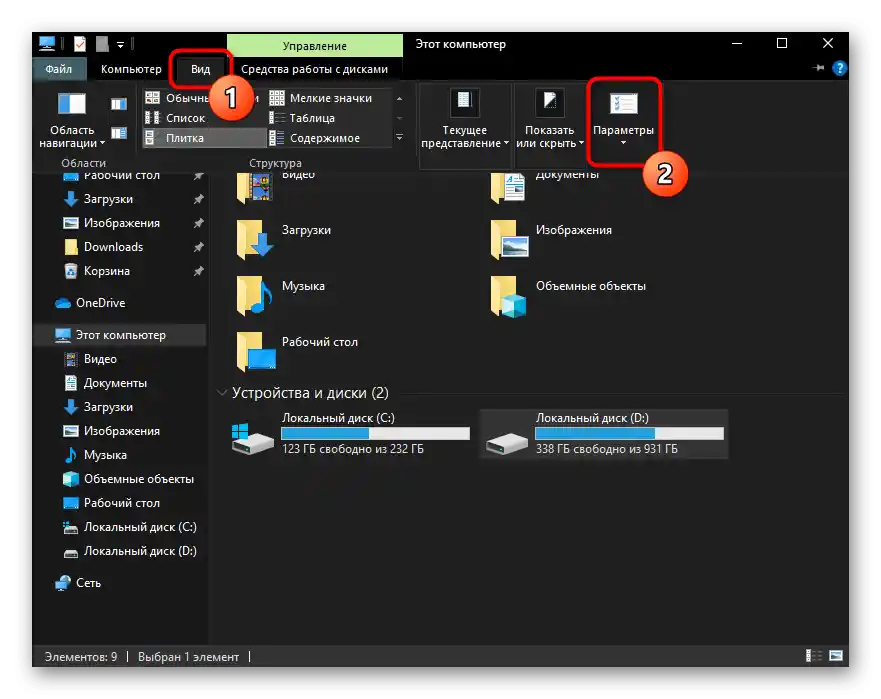
Task: Click the D: drive free space bar
Action: [629, 433]
